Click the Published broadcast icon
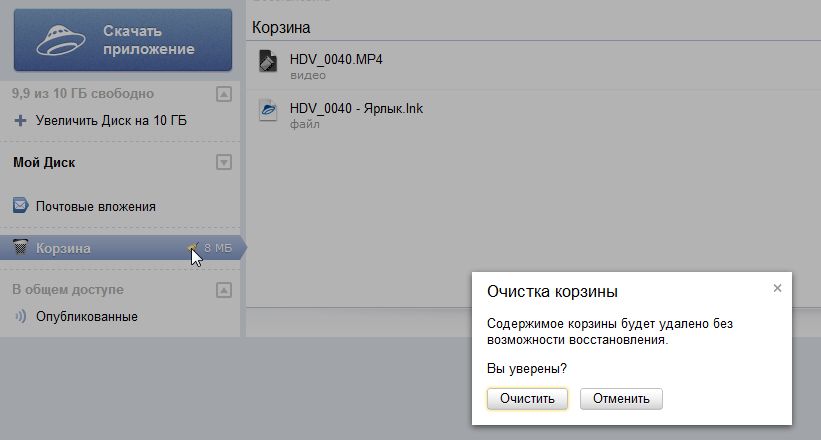The width and height of the screenshot is (821, 440). [20, 317]
